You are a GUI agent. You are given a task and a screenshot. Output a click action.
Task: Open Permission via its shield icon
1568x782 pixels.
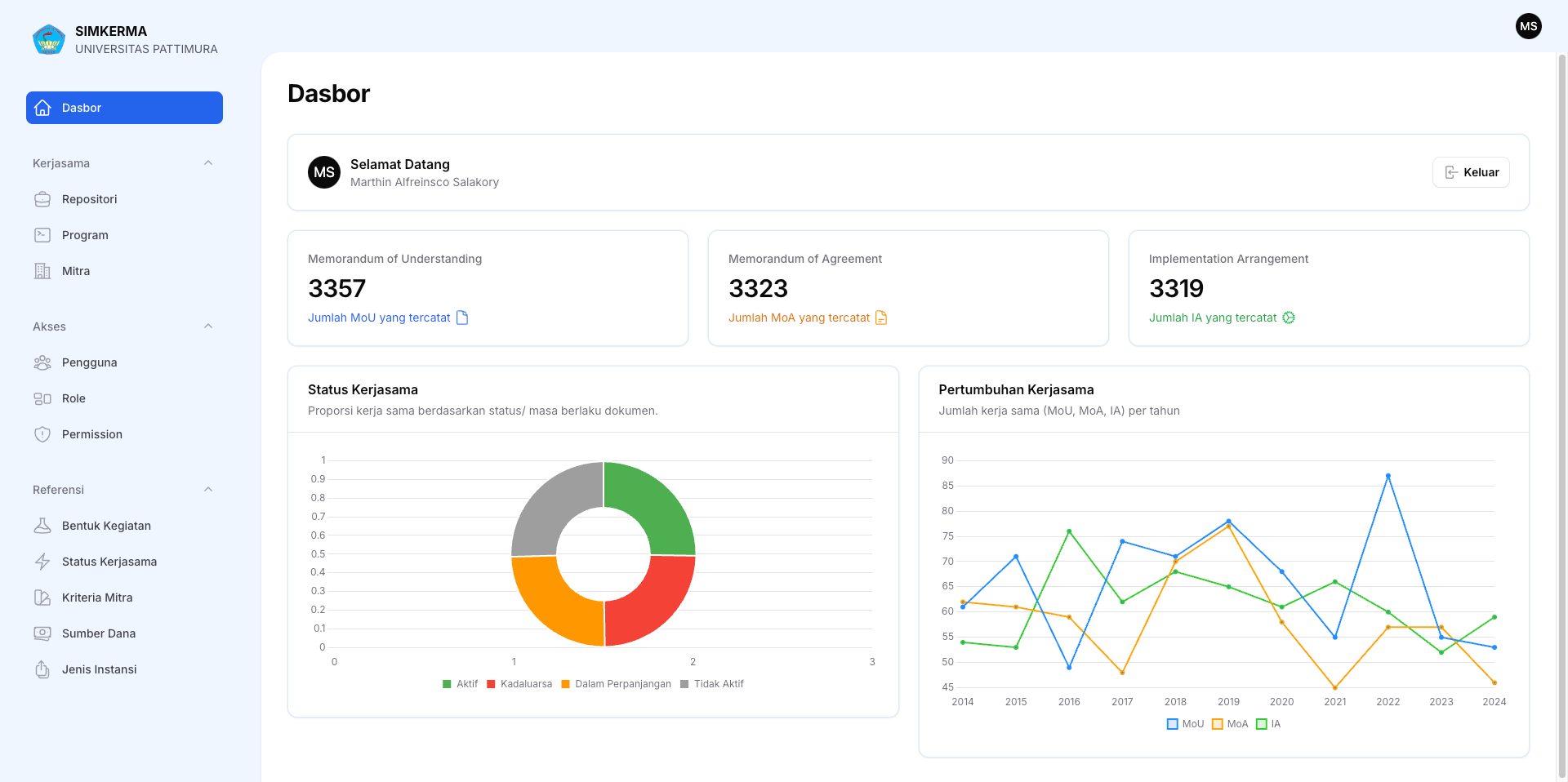pyautogui.click(x=42, y=433)
